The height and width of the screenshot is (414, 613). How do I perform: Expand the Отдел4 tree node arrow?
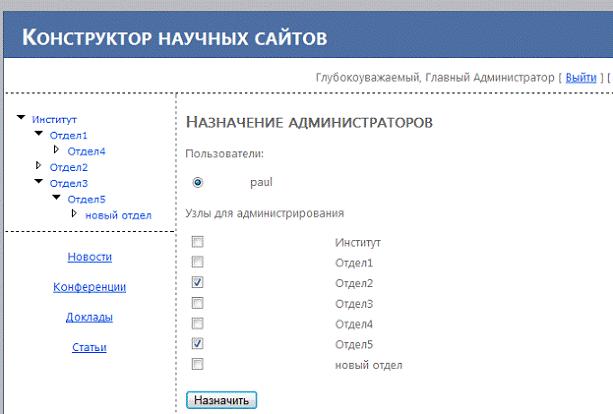pyautogui.click(x=57, y=150)
